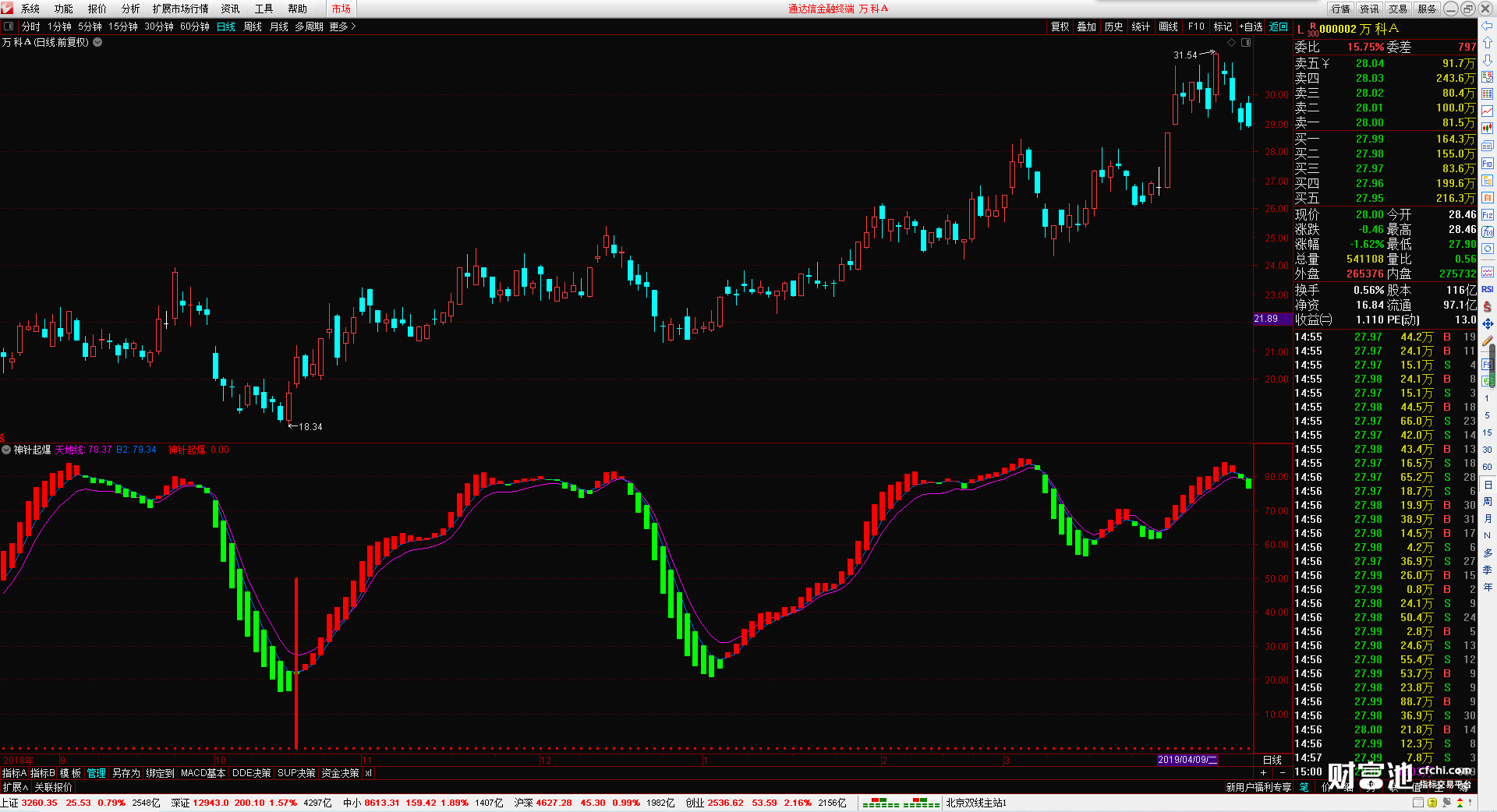The image size is (1497, 812).
Task: Open the 扩展市场行情 menu
Action: 181,9
